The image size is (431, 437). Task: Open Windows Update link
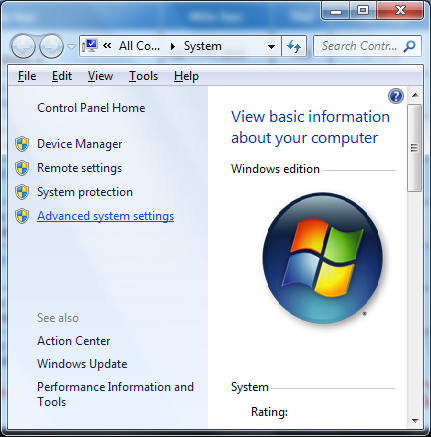pos(82,364)
